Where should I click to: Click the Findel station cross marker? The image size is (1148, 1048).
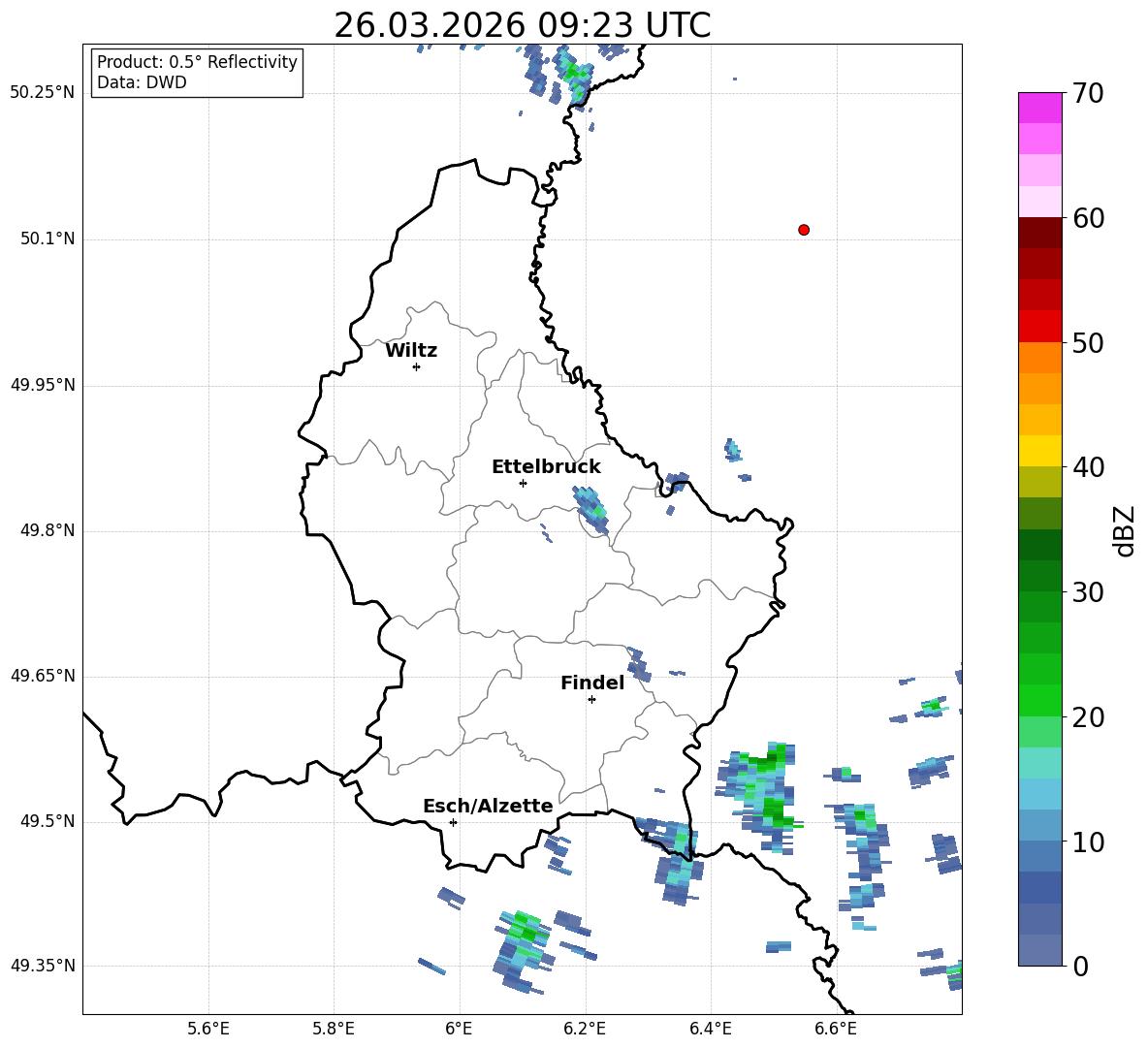591,700
